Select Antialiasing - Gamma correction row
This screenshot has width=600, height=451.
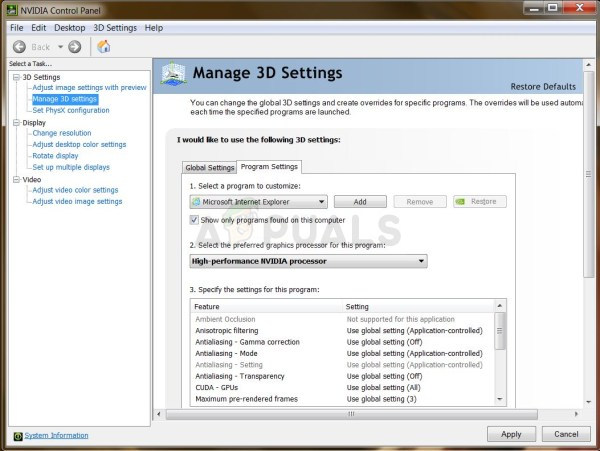(342, 342)
